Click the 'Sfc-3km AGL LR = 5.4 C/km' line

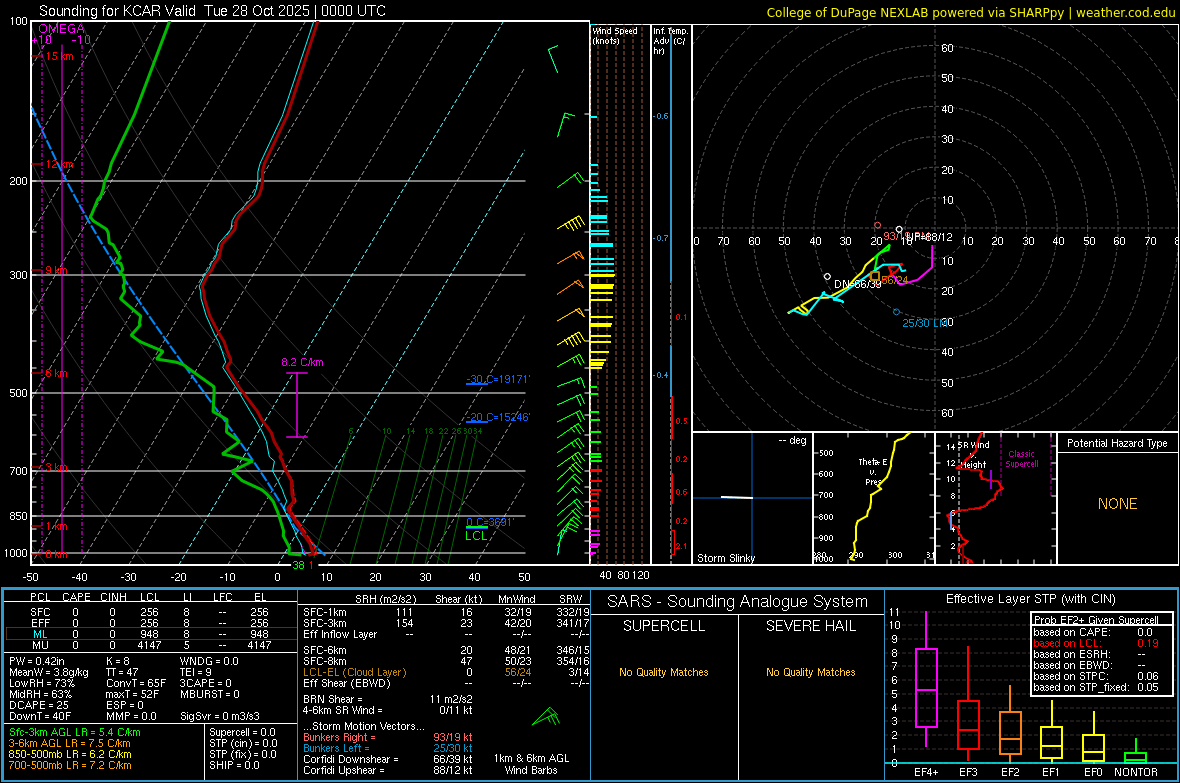click(x=75, y=732)
